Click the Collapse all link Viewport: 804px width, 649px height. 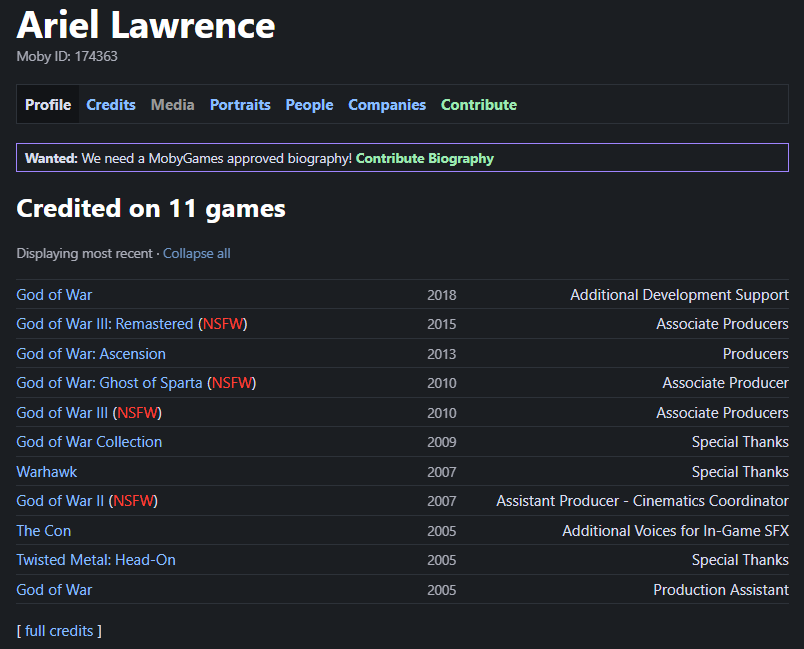(x=196, y=253)
